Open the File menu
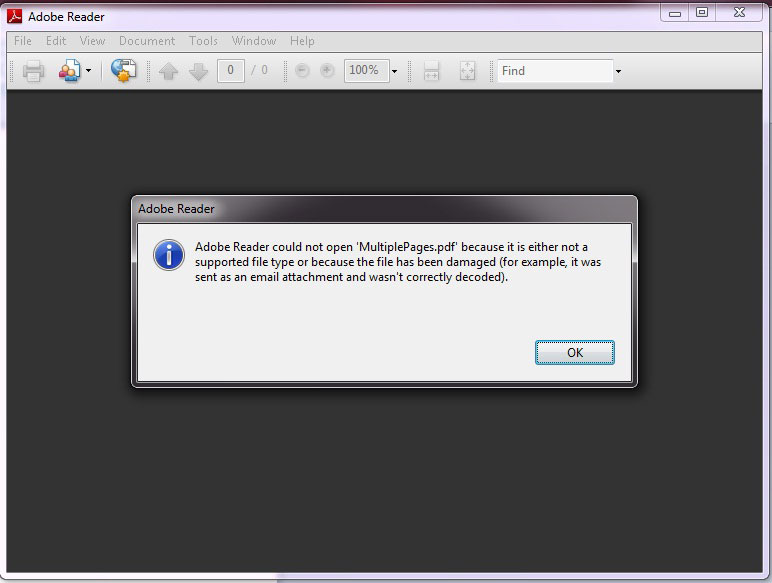This screenshot has height=583, width=772. click(22, 41)
